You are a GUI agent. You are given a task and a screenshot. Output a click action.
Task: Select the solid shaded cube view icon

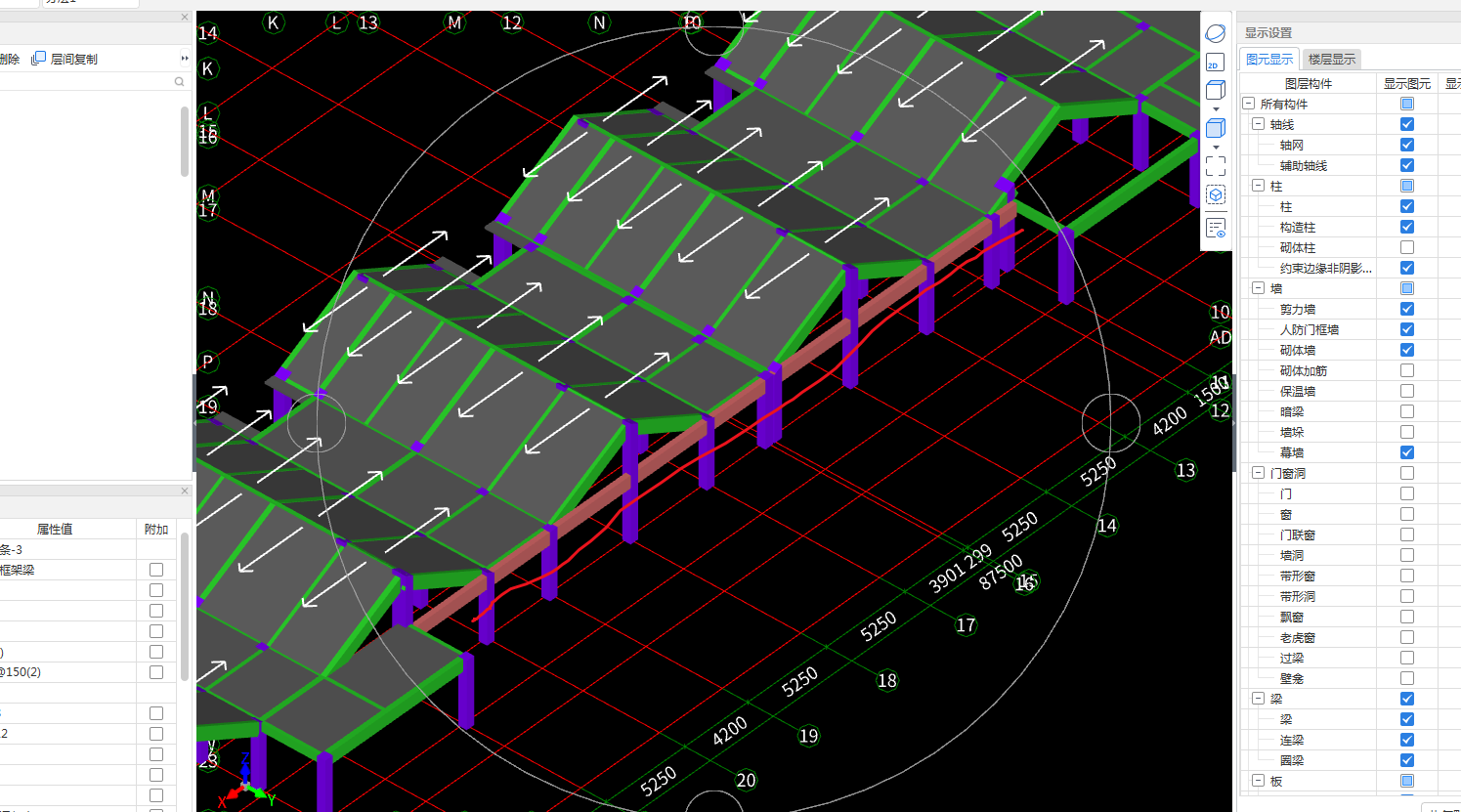(1215, 128)
